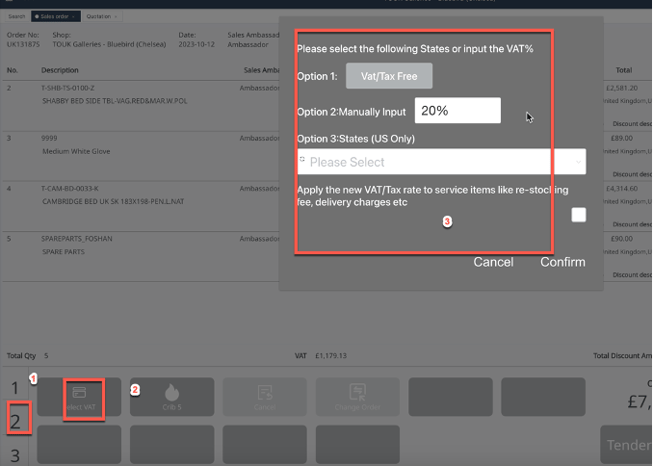Click the Change Order icon button
Screen dimensions: 653x466
pos(358,398)
